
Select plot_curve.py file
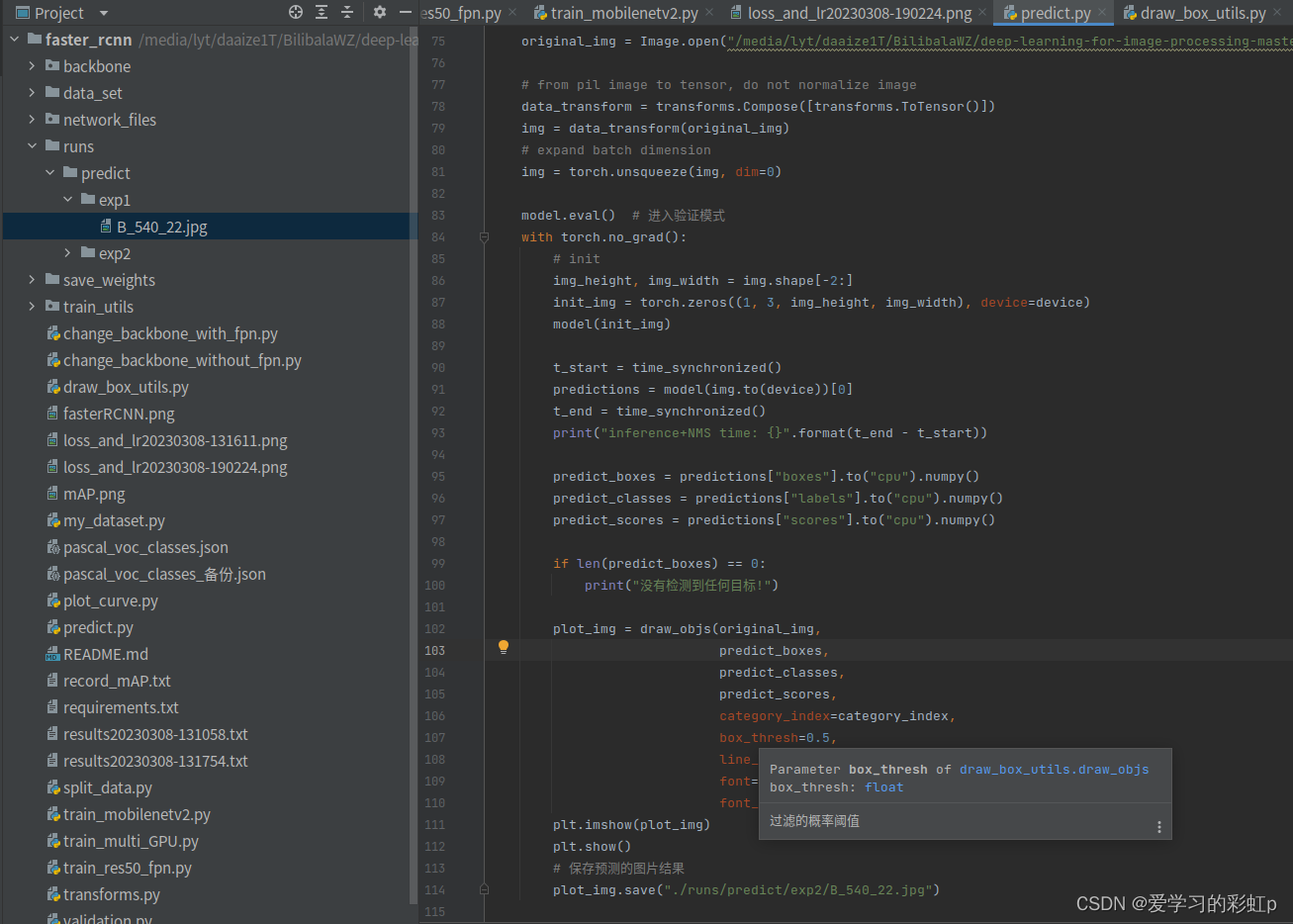click(111, 601)
